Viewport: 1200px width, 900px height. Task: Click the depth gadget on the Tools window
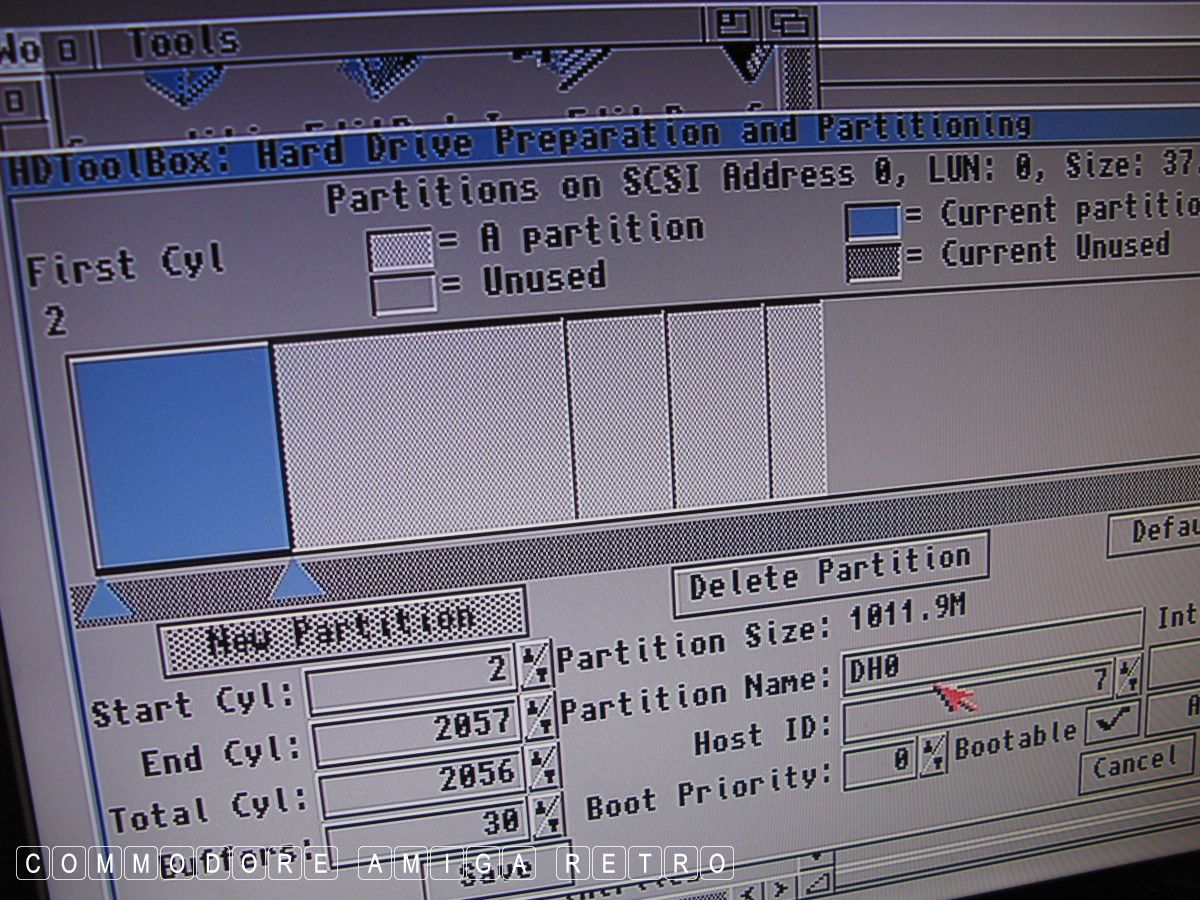(x=790, y=22)
